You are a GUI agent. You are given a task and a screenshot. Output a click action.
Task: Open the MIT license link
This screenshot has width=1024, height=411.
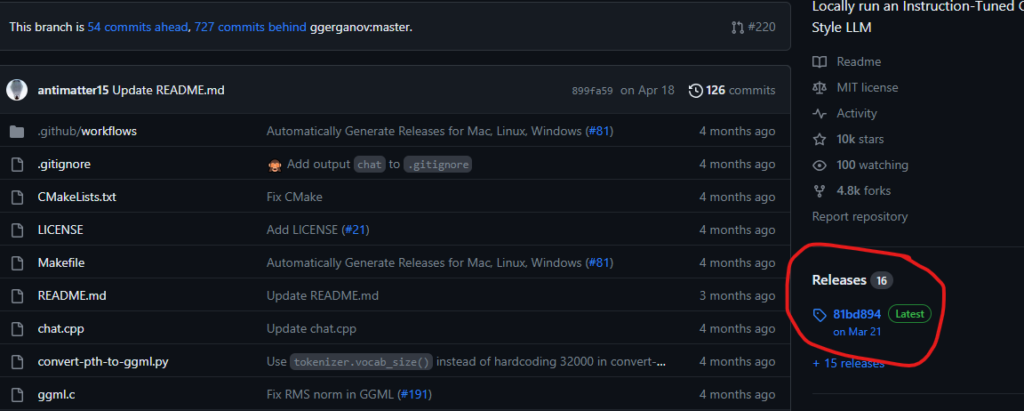click(x=867, y=88)
